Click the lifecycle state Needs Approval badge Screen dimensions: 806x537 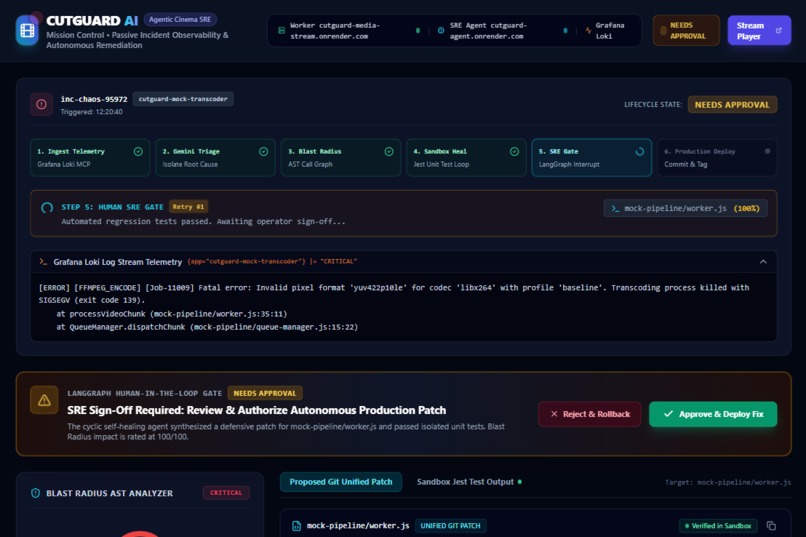click(732, 104)
